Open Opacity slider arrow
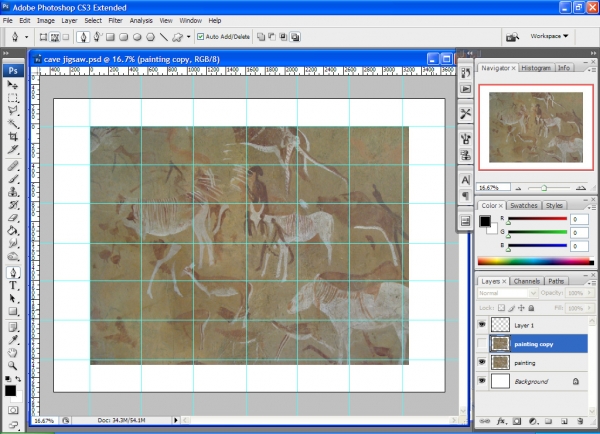600x434 pixels. (590, 293)
